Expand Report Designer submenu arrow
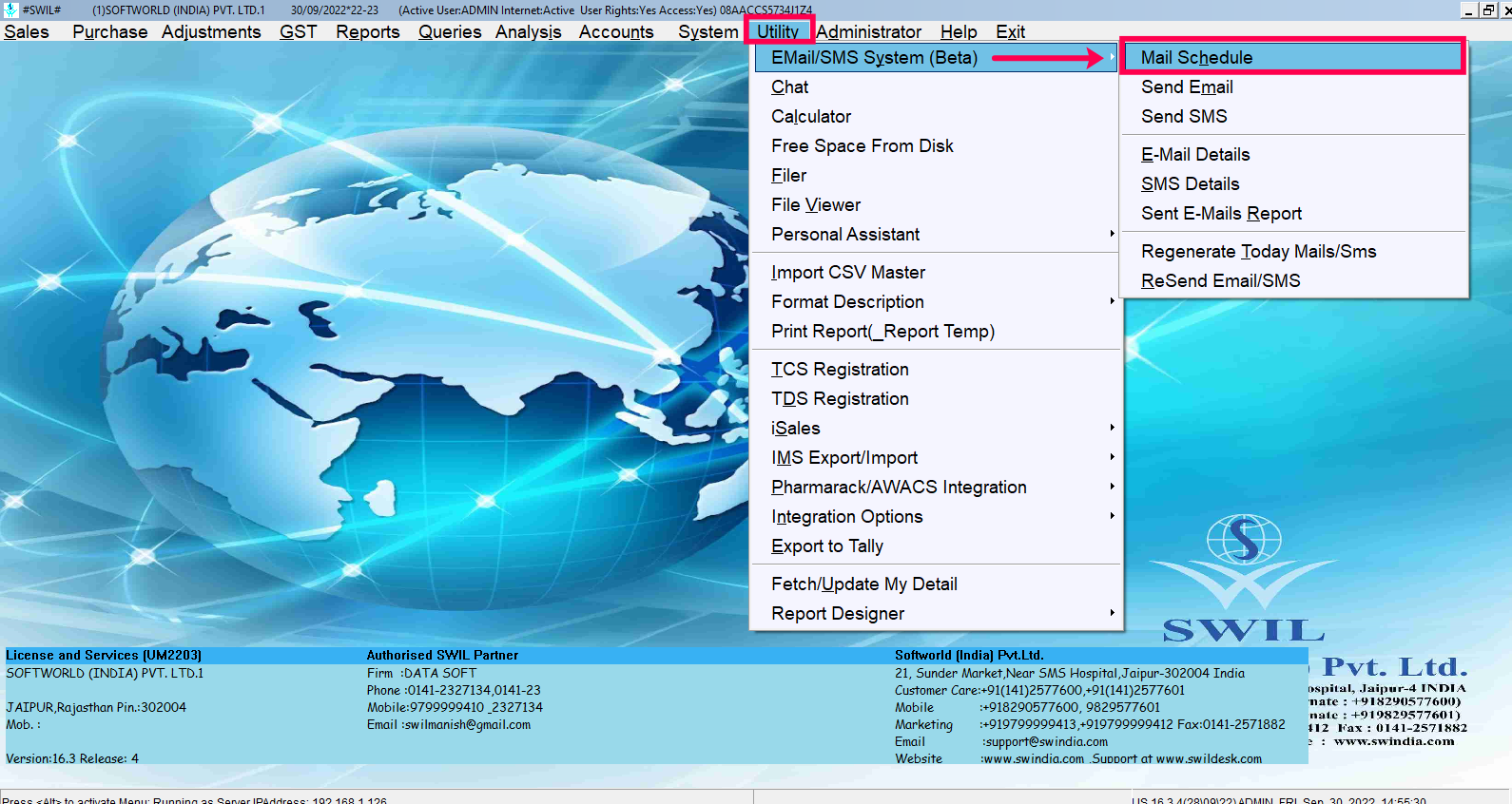The height and width of the screenshot is (804, 1512). click(1112, 613)
